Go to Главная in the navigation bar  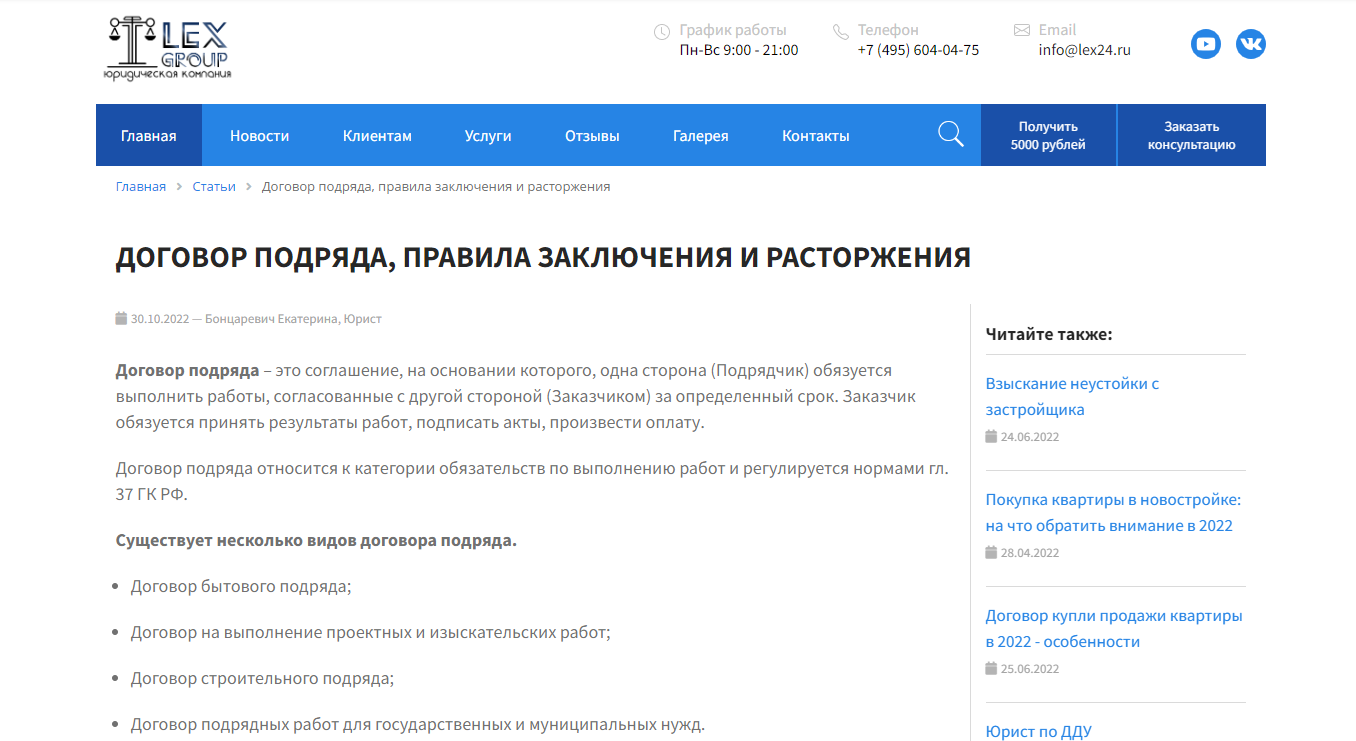coord(149,135)
